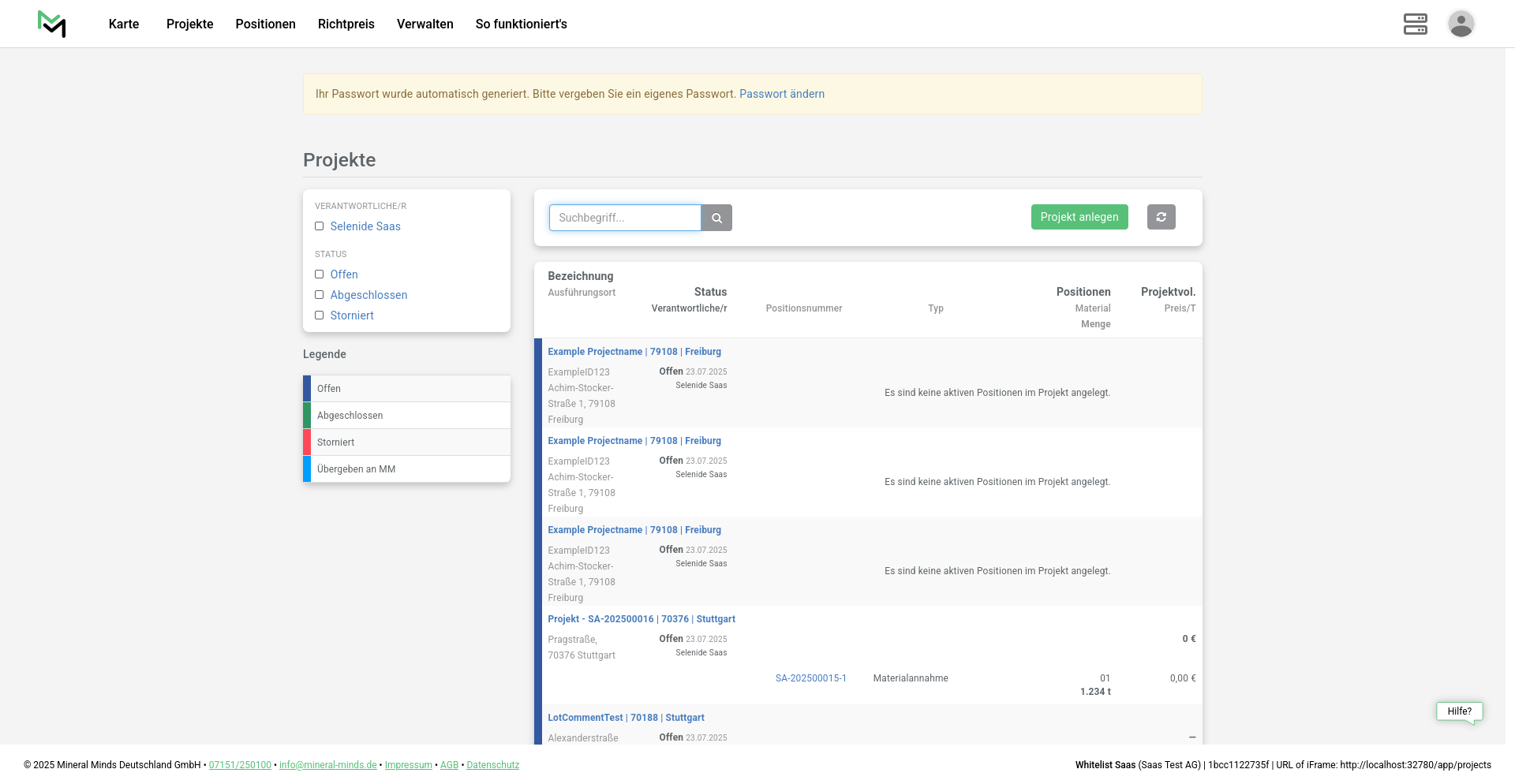Open the server stack icon in header
This screenshot has height=784, width=1515.
[1415, 24]
